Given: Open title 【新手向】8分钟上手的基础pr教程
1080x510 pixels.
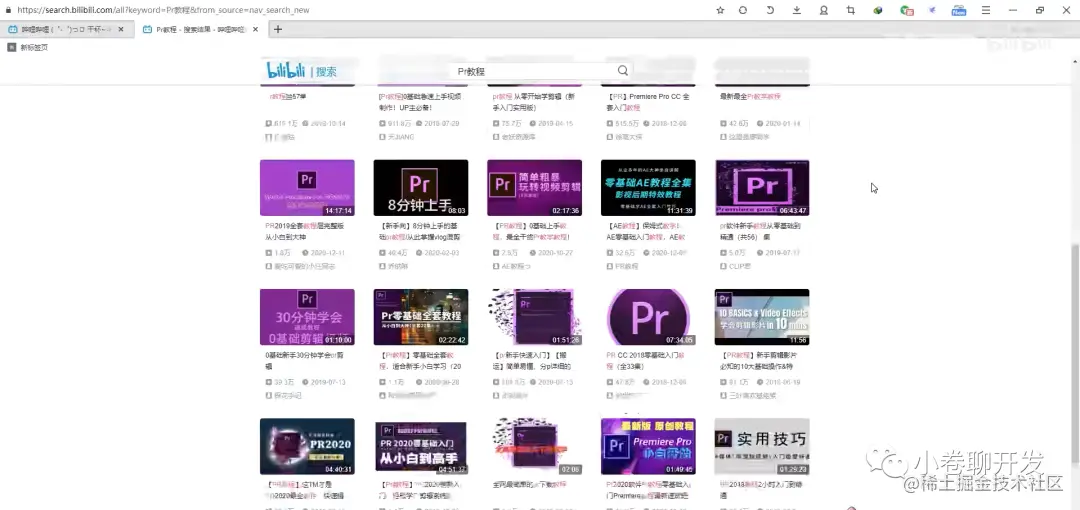Looking at the screenshot, I should click(x=420, y=231).
